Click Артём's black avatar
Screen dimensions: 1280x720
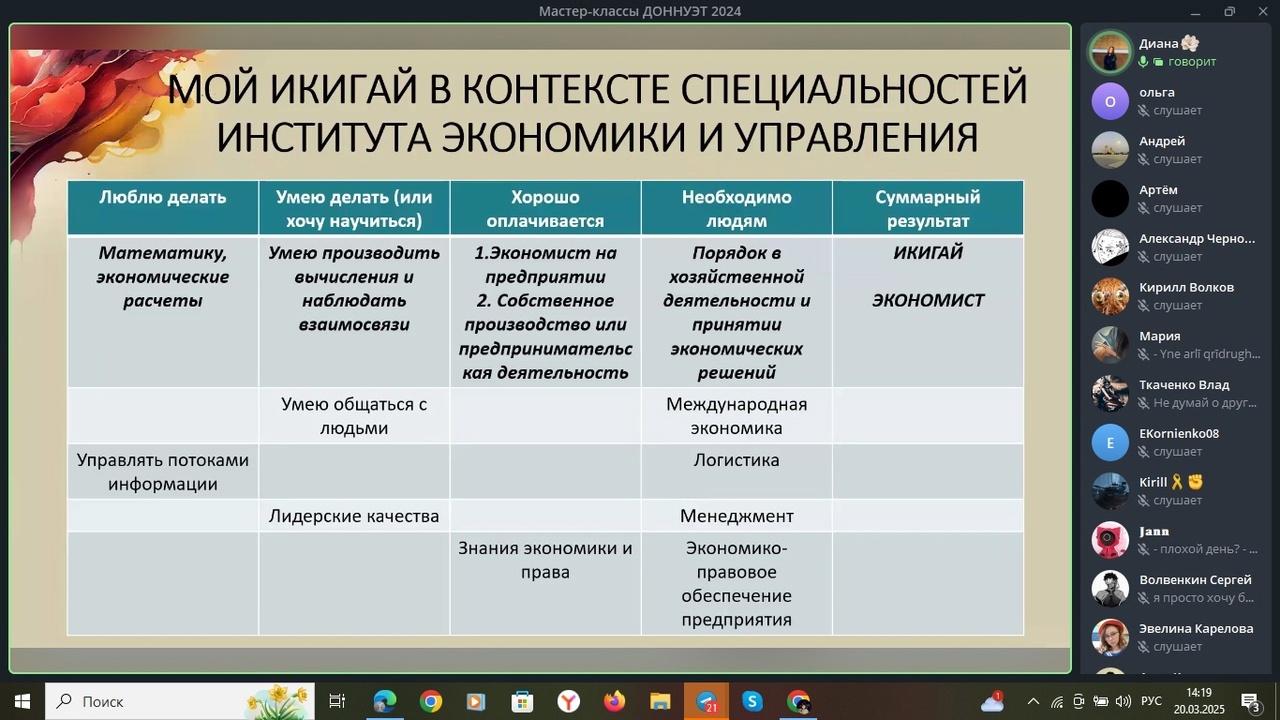(x=1110, y=199)
